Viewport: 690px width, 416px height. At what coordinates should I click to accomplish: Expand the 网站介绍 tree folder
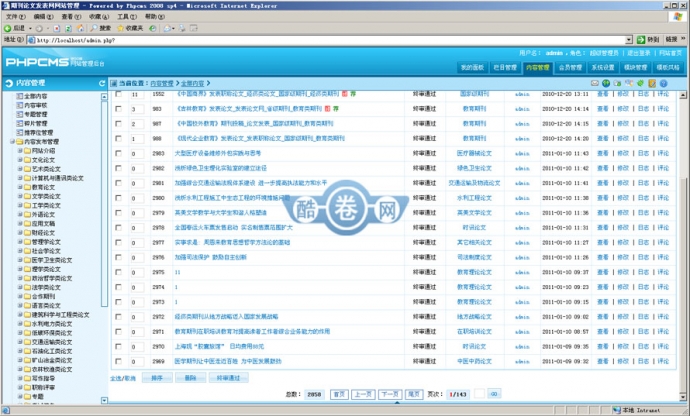click(20, 151)
